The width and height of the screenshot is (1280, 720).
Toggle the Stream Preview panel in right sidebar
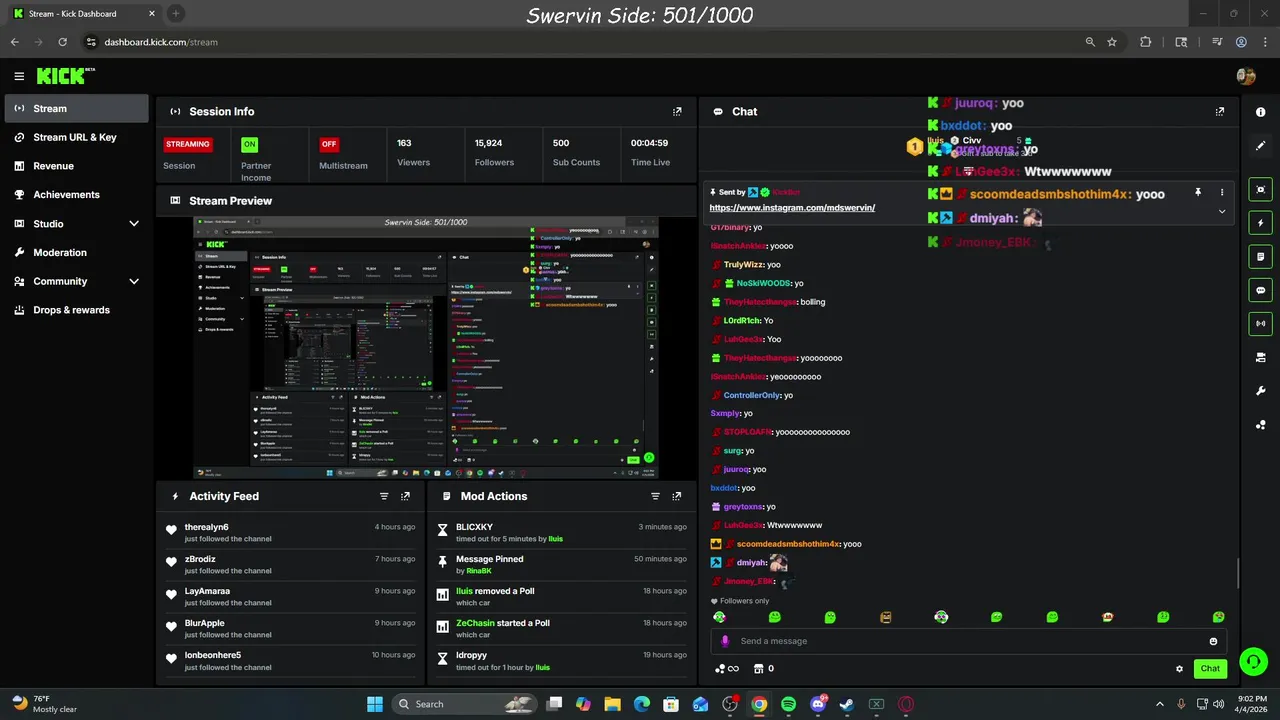tap(1261, 189)
